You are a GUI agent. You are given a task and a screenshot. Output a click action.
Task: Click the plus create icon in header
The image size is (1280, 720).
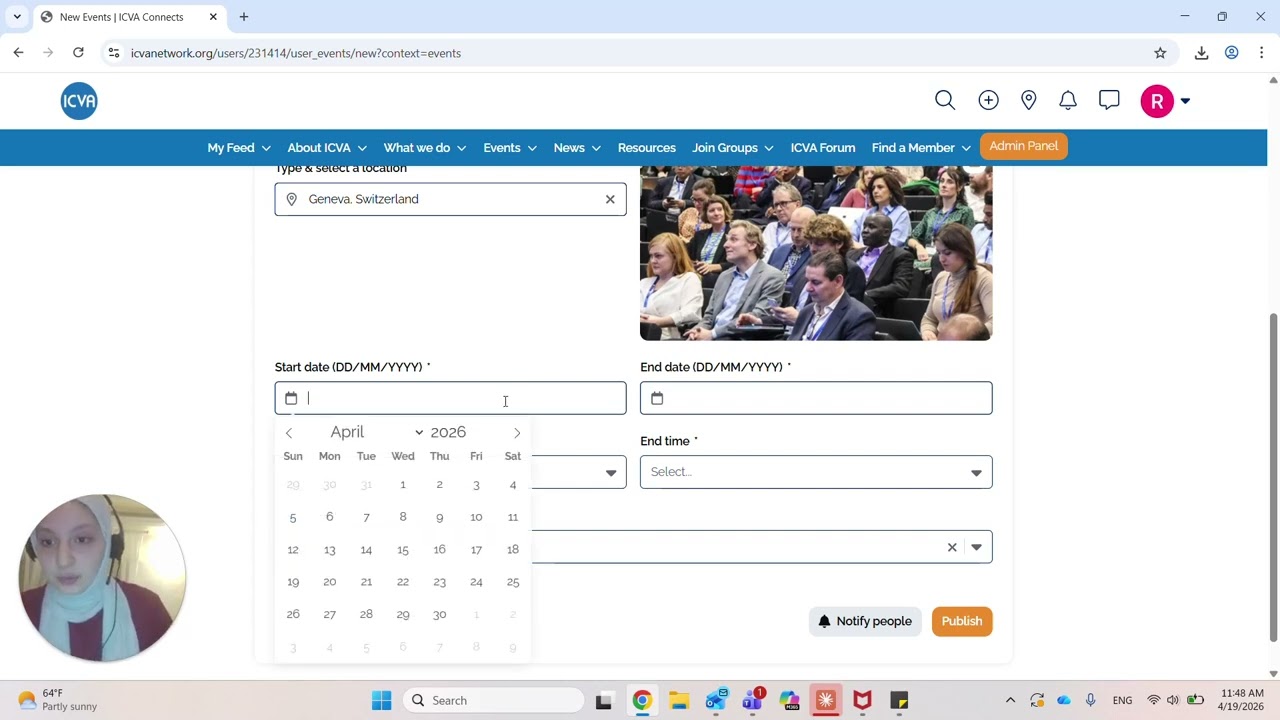[x=988, y=100]
